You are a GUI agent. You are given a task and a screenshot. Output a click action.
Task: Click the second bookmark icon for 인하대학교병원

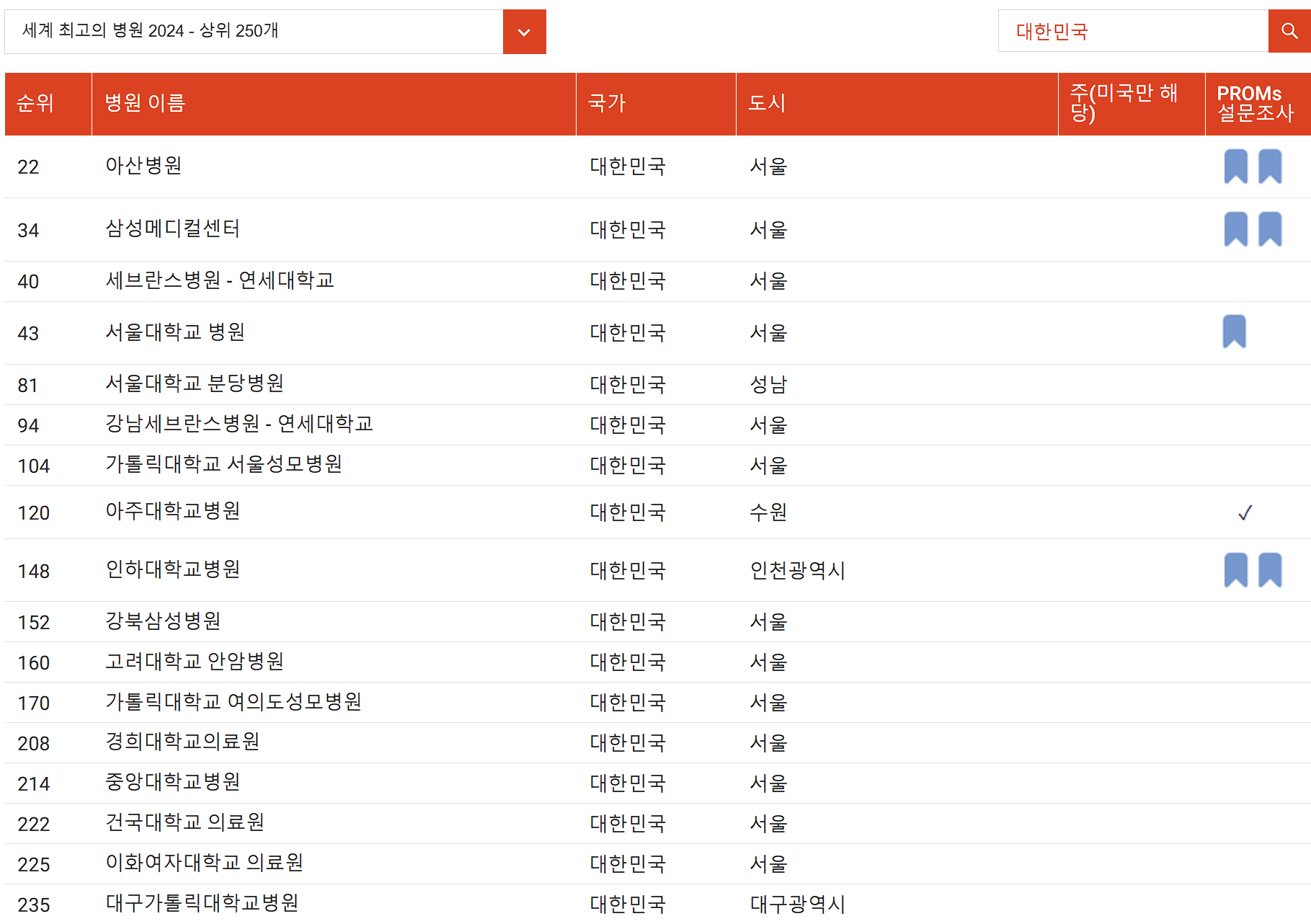1270,570
